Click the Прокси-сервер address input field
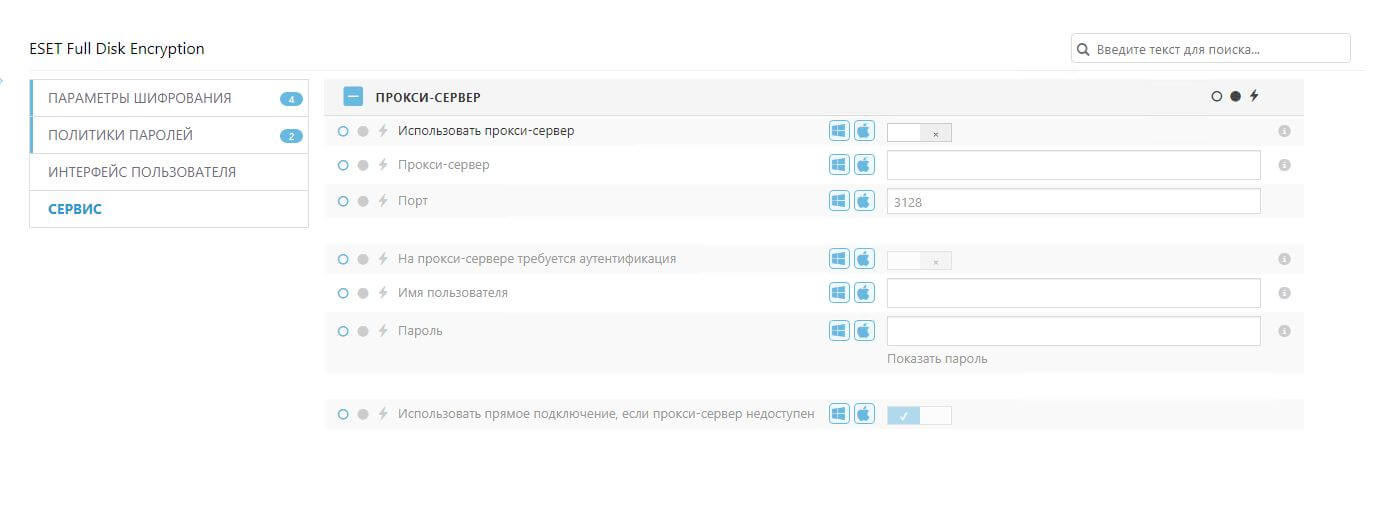The image size is (1390, 517). pyautogui.click(x=1073, y=165)
